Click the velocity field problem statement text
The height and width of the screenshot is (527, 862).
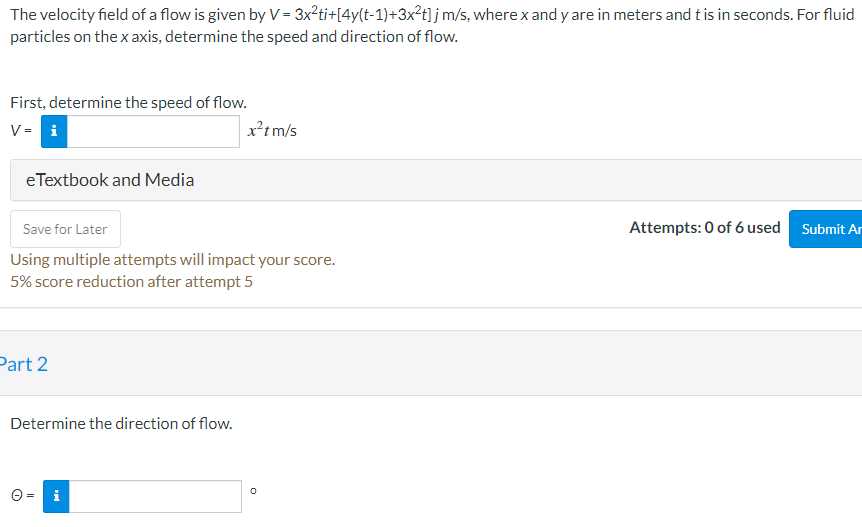point(432,25)
